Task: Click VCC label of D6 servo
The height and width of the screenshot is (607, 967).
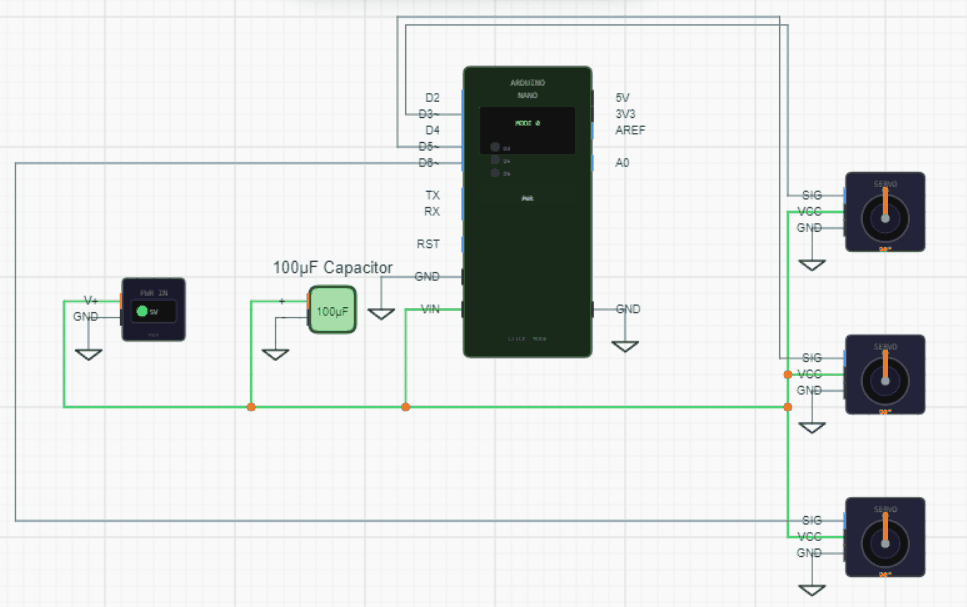Action: [810, 537]
